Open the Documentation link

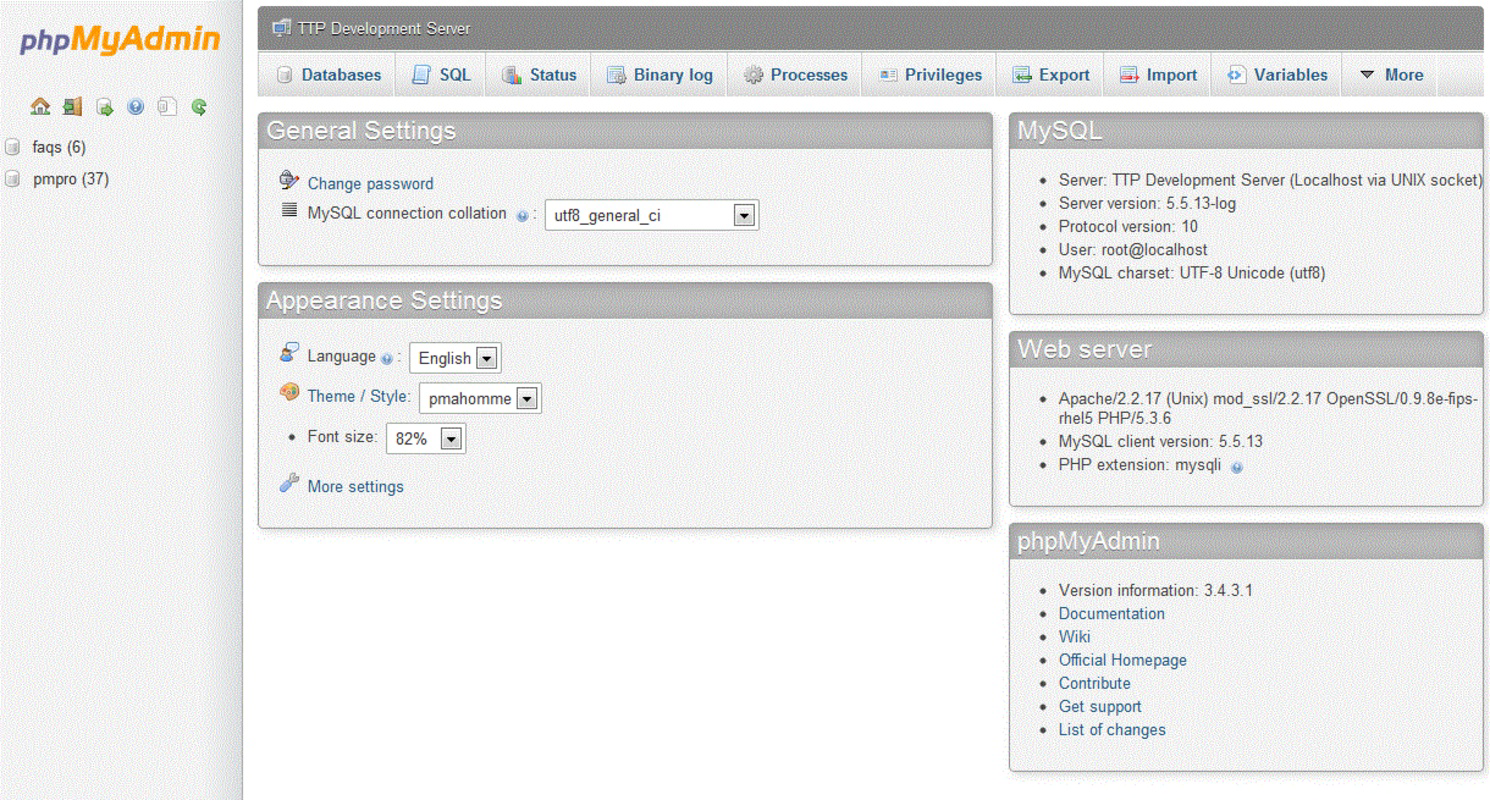click(x=1111, y=614)
